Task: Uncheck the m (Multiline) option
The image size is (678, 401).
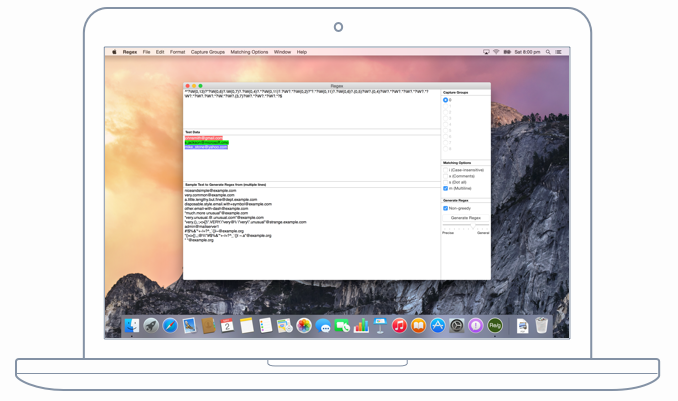Action: tap(446, 188)
